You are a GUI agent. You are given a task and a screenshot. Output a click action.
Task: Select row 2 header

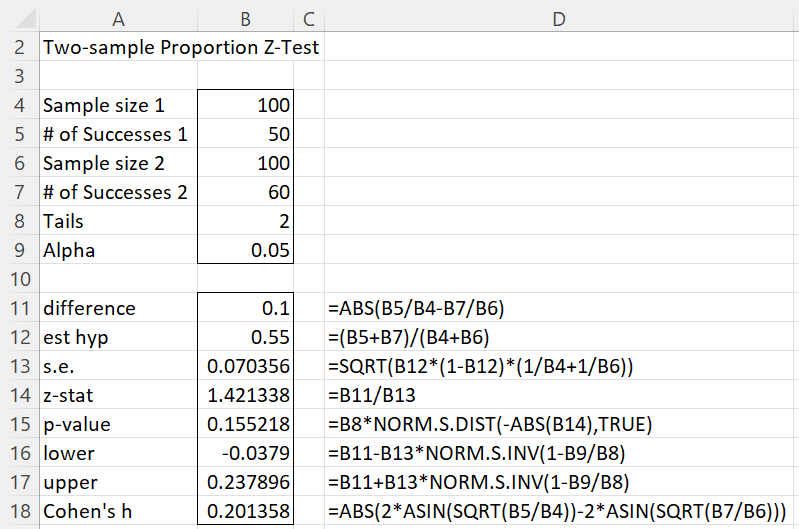pos(19,47)
